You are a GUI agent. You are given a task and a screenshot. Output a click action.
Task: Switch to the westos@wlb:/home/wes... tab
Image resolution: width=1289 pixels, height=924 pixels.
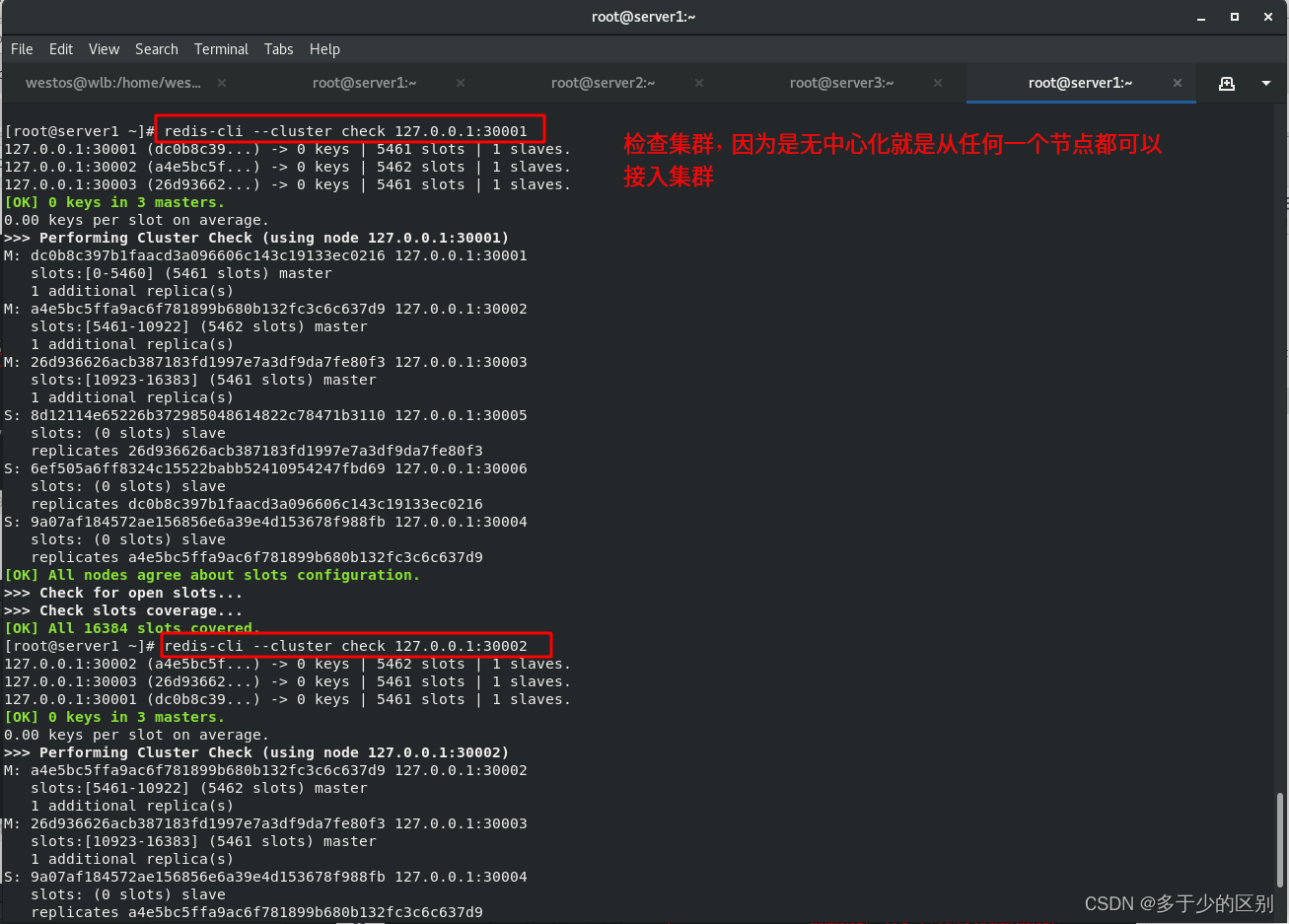pos(113,83)
